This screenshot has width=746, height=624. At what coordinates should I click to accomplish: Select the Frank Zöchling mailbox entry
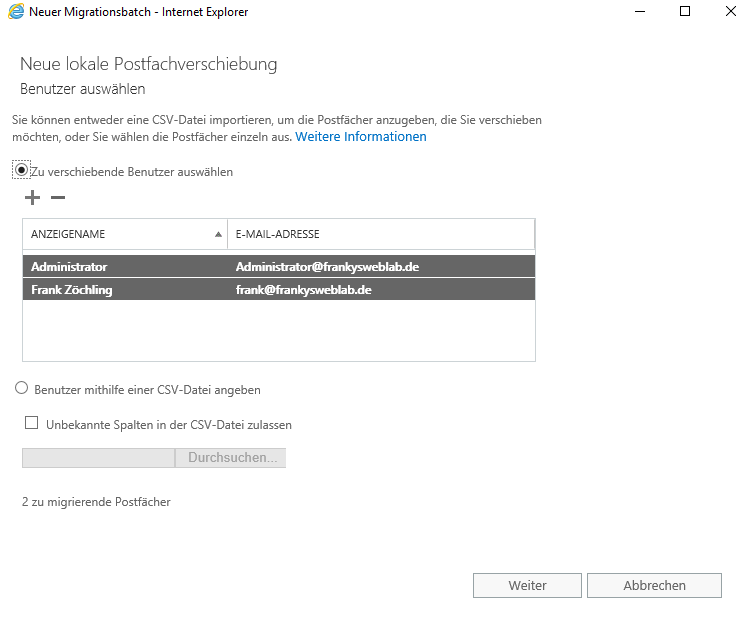point(74,289)
